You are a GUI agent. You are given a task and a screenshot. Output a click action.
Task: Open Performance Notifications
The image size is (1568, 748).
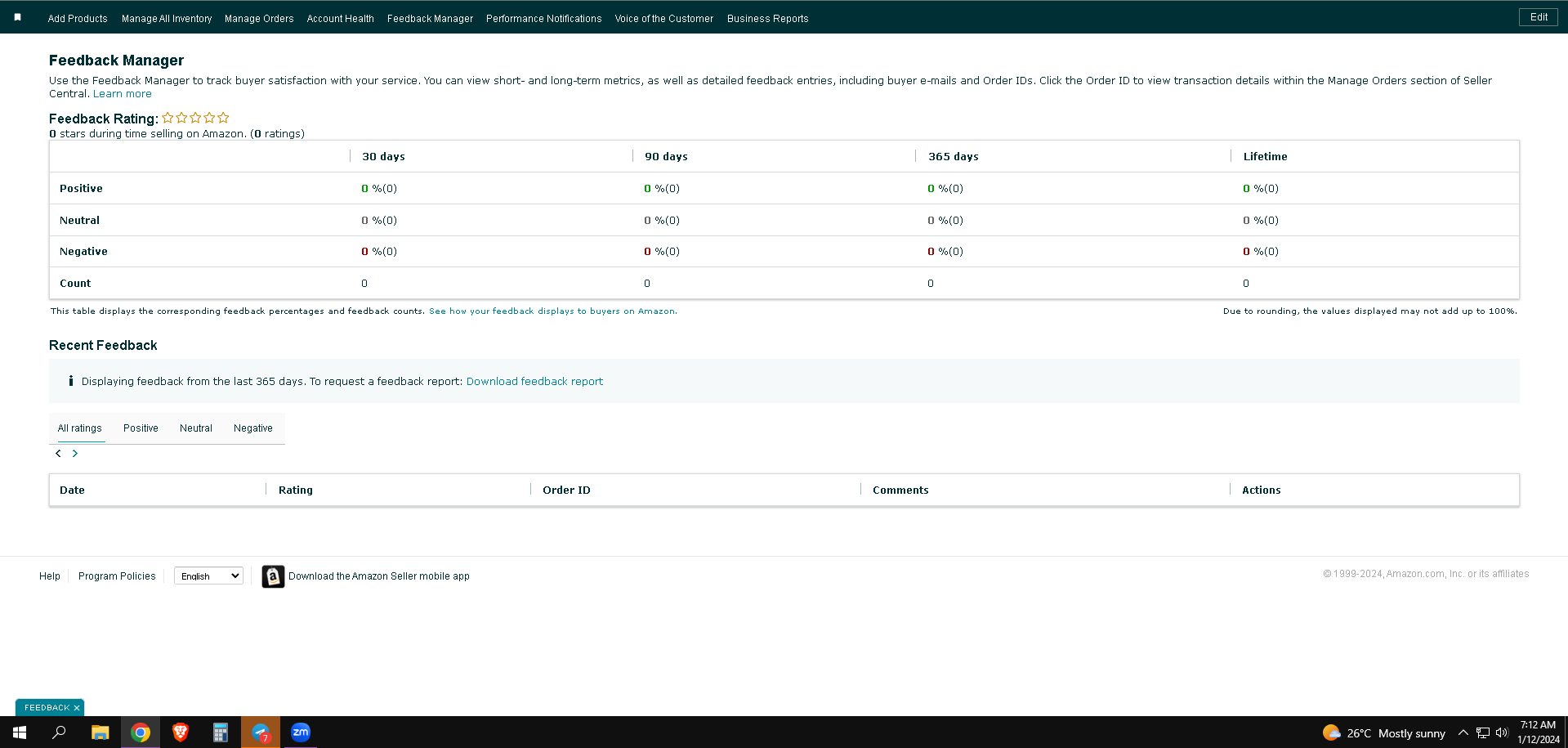[544, 19]
